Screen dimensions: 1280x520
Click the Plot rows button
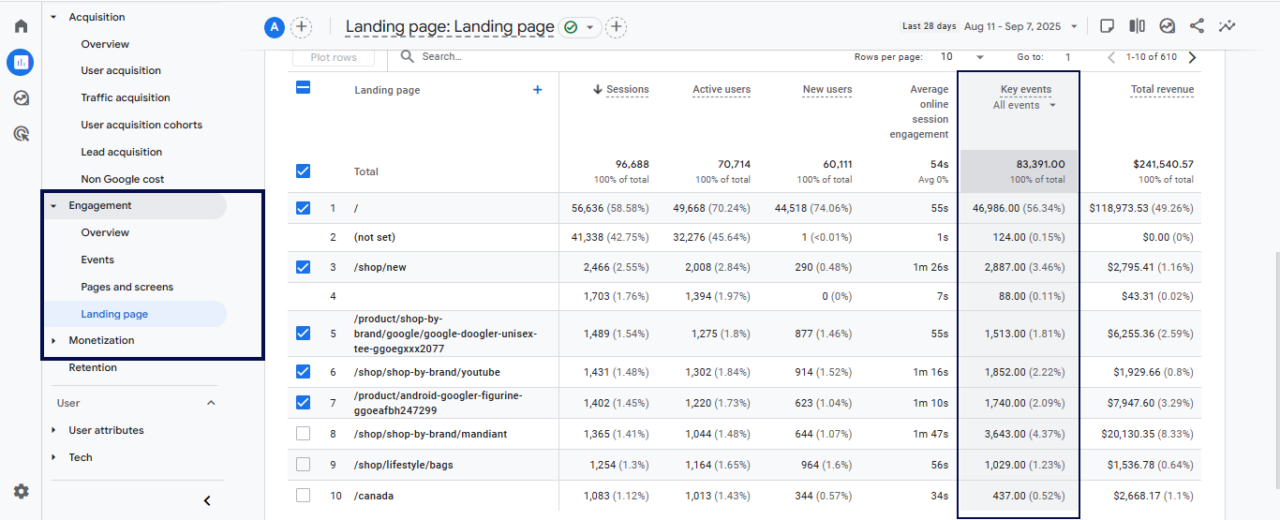pos(333,57)
